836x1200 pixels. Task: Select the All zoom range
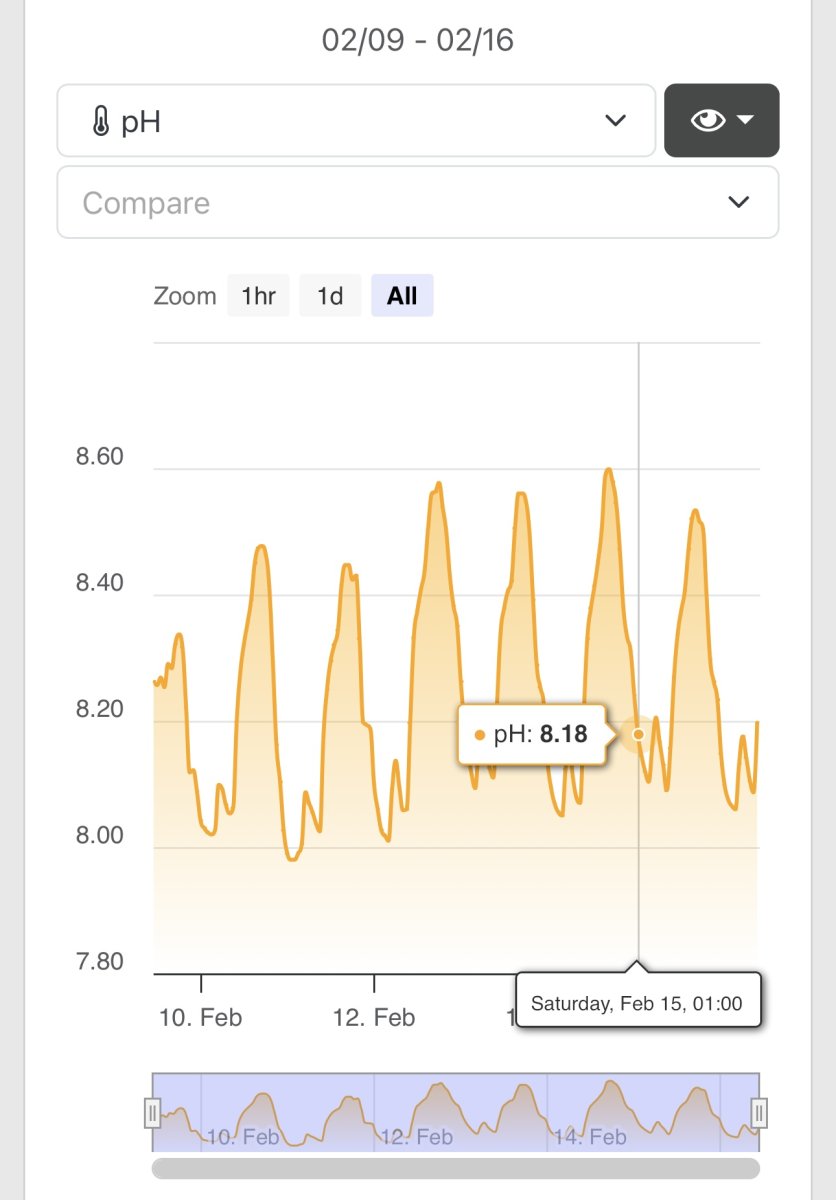pos(402,296)
